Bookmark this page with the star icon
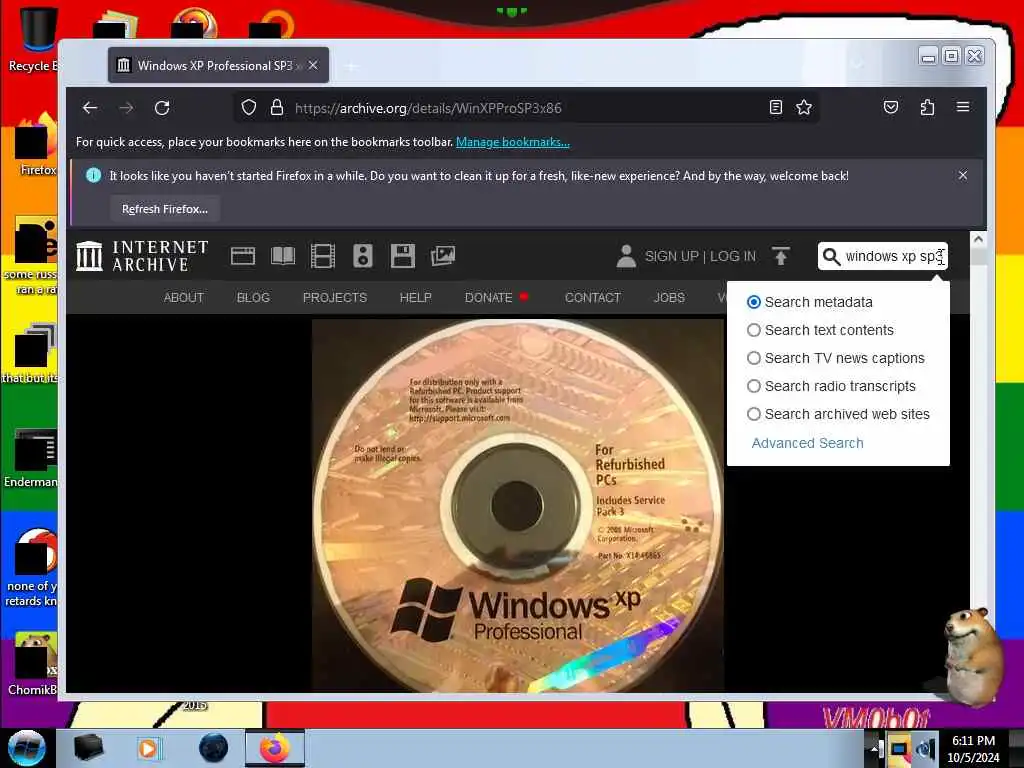Viewport: 1024px width, 768px height. [804, 108]
